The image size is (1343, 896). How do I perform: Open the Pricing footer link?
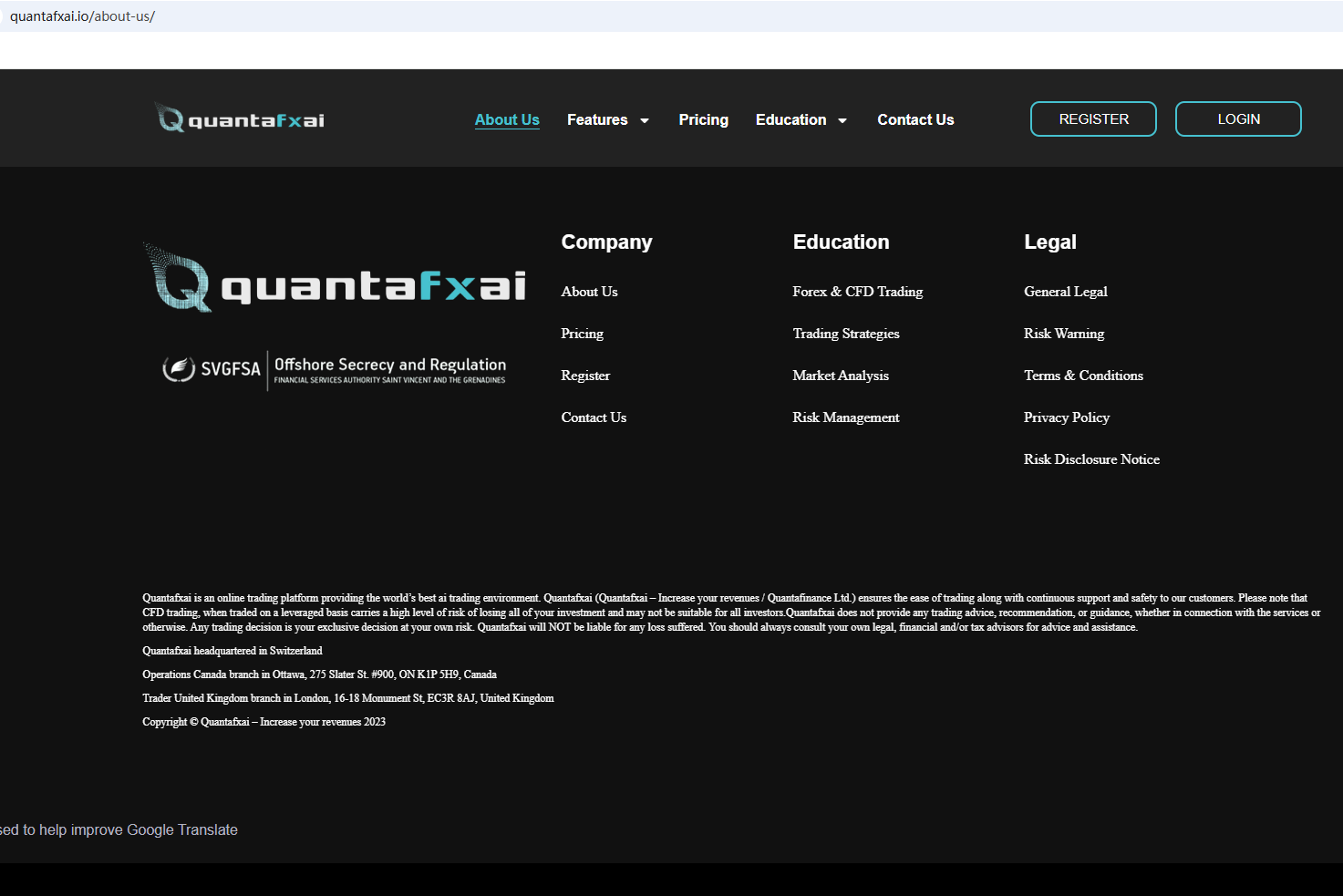[x=582, y=334]
